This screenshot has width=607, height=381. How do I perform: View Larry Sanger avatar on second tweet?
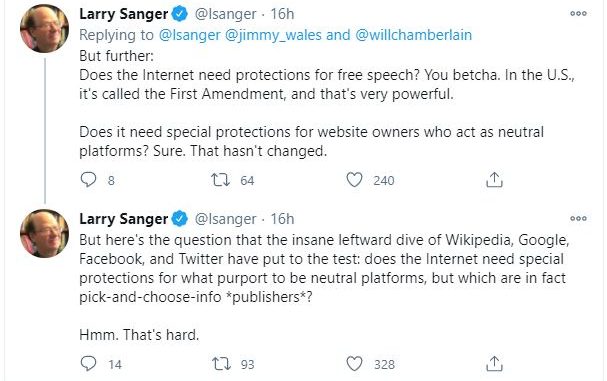click(45, 233)
